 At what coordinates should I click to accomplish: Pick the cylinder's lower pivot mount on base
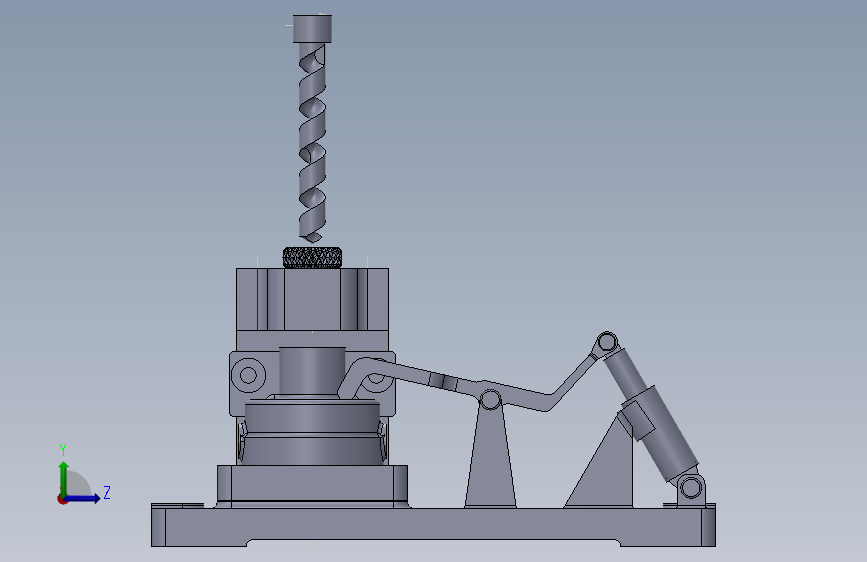[x=691, y=489]
